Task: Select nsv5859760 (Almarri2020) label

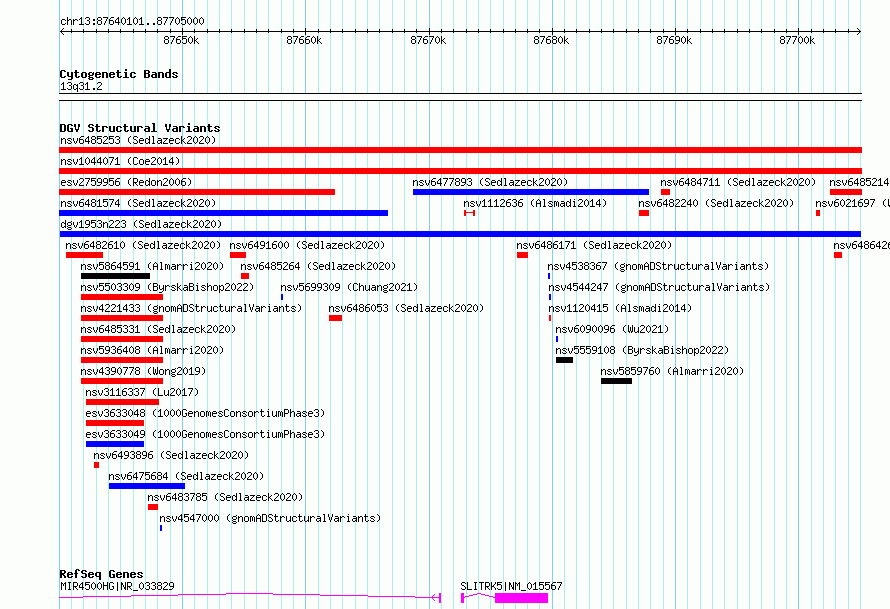Action: [672, 371]
